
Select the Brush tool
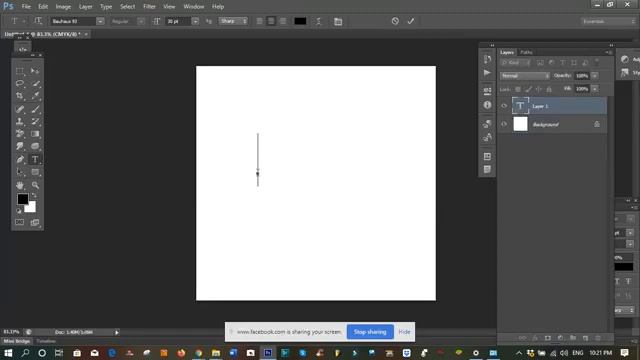click(35, 109)
